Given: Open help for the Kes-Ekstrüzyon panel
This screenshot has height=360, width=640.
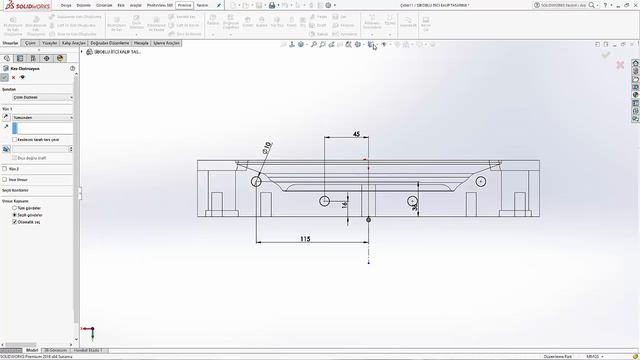Looking at the screenshot, I should click(x=73, y=68).
